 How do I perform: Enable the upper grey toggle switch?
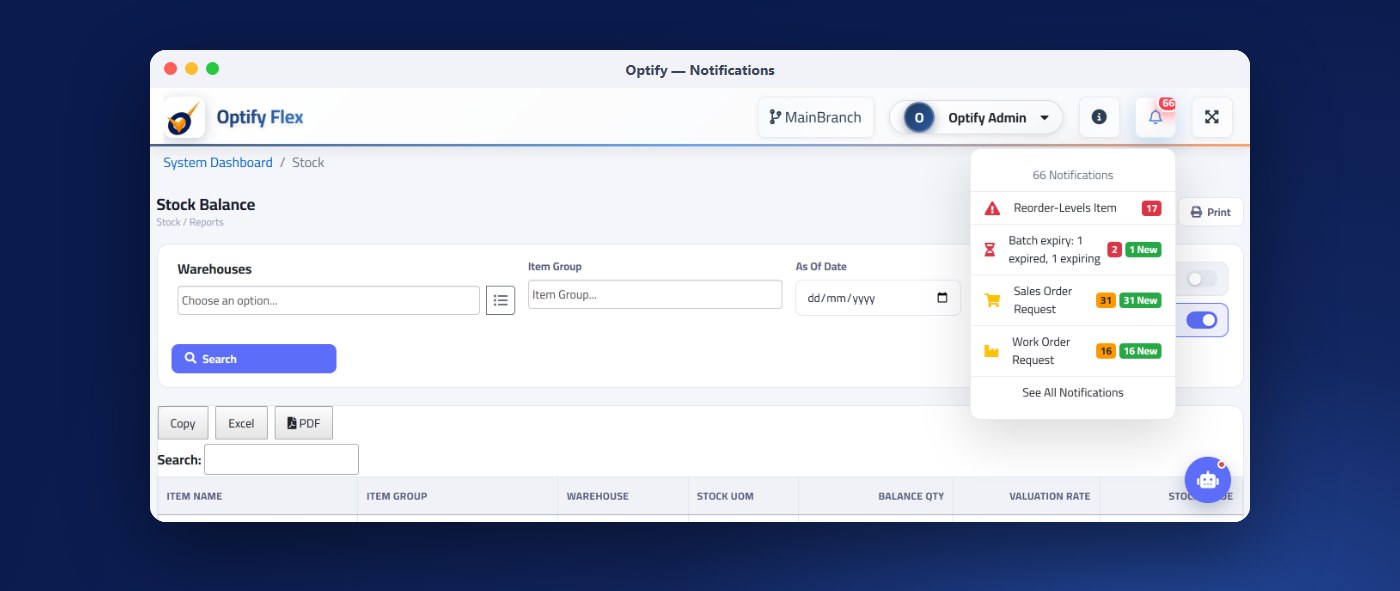(1202, 279)
